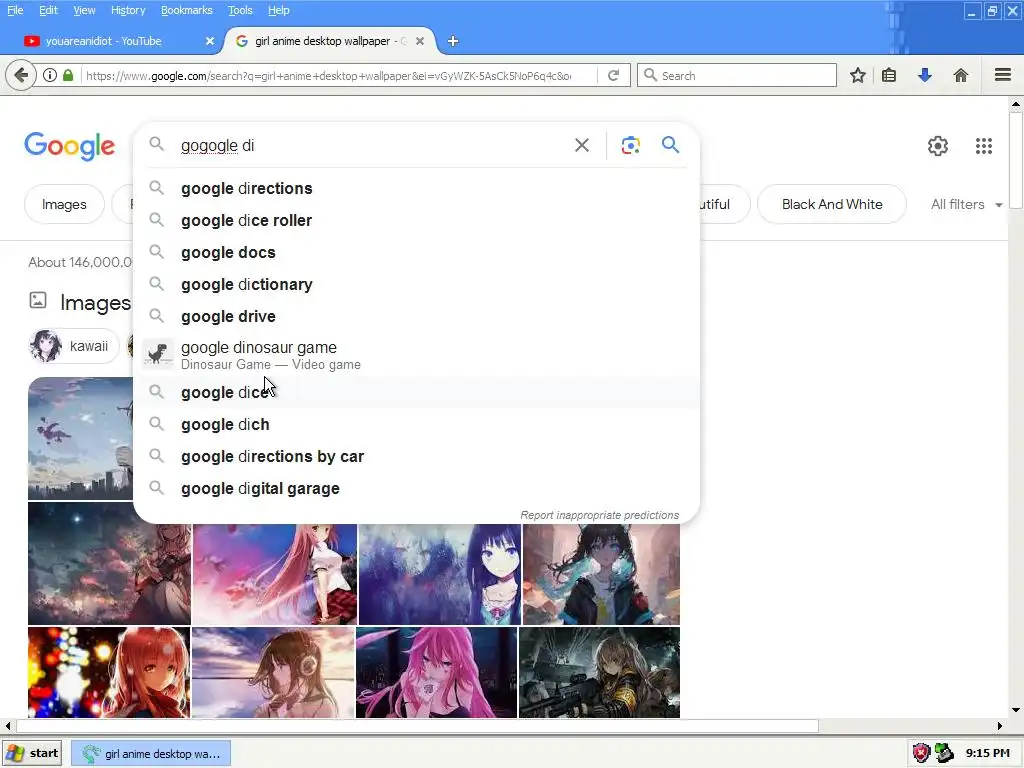Choose suggestion google drive
Image resolution: width=1024 pixels, height=768 pixels.
[417, 316]
